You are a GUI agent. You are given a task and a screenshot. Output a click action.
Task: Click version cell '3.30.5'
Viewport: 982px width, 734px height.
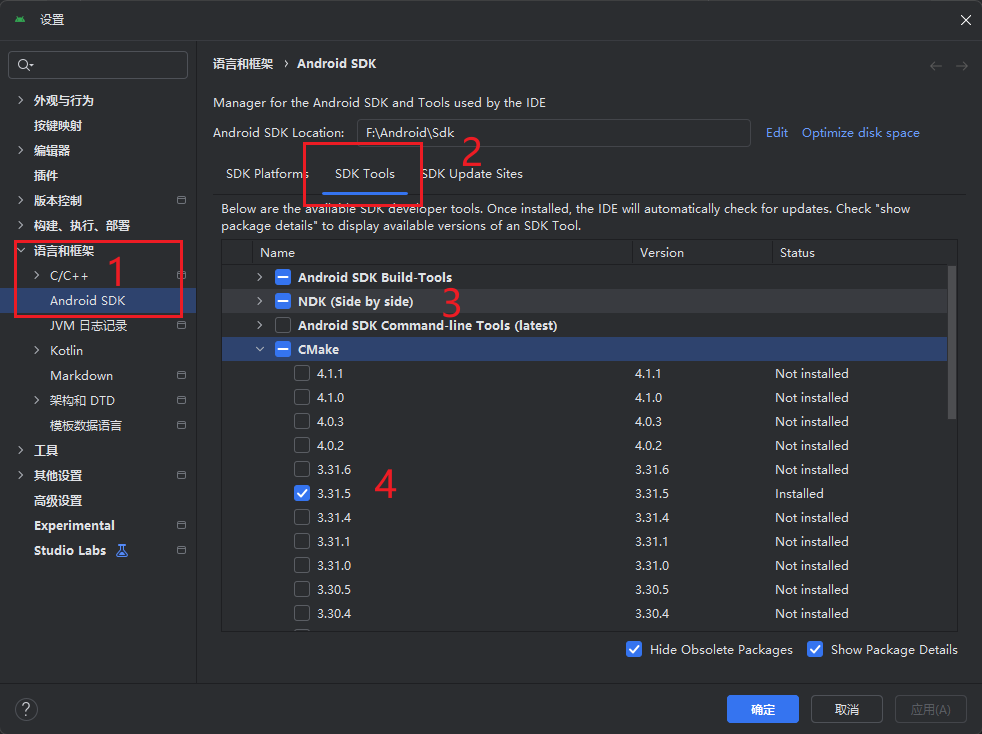[652, 589]
